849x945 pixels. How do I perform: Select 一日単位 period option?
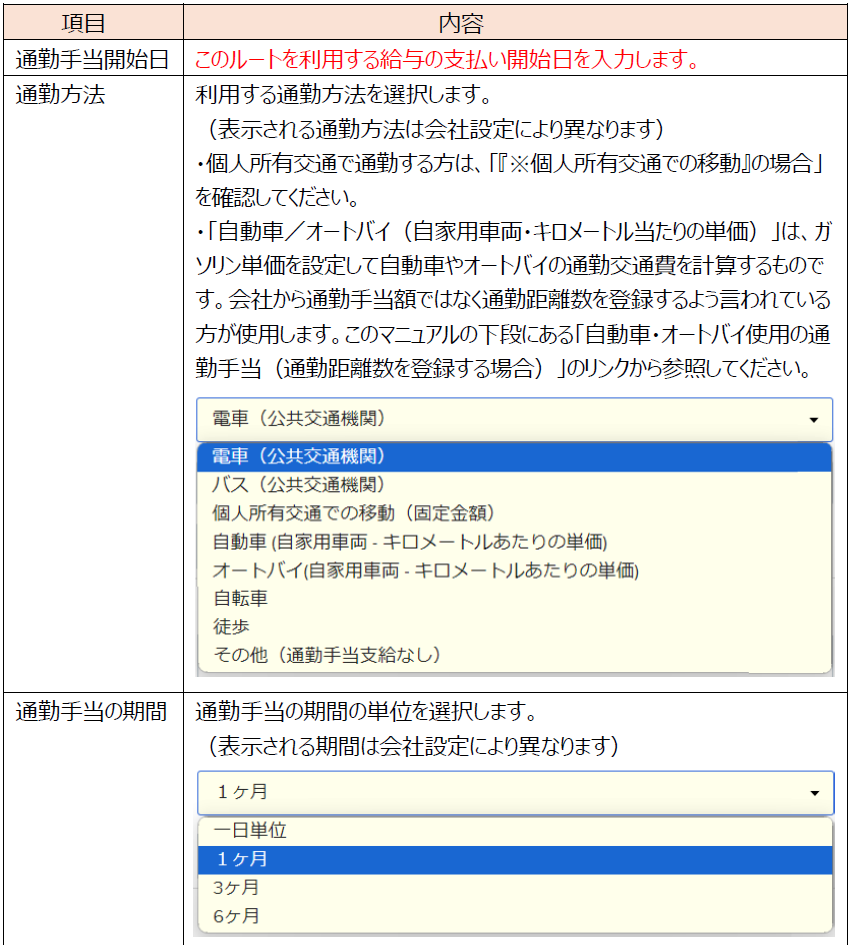pos(250,830)
